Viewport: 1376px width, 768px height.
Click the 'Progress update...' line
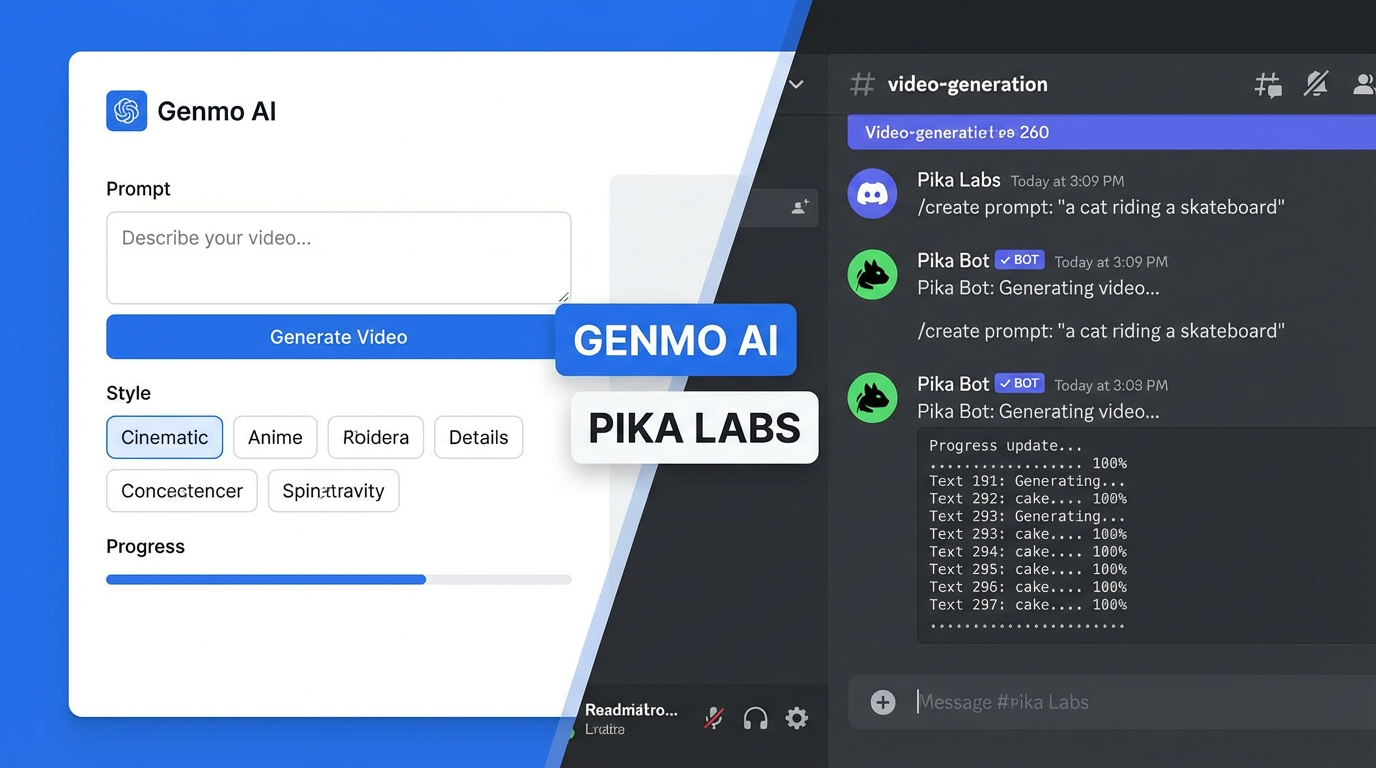1006,446
